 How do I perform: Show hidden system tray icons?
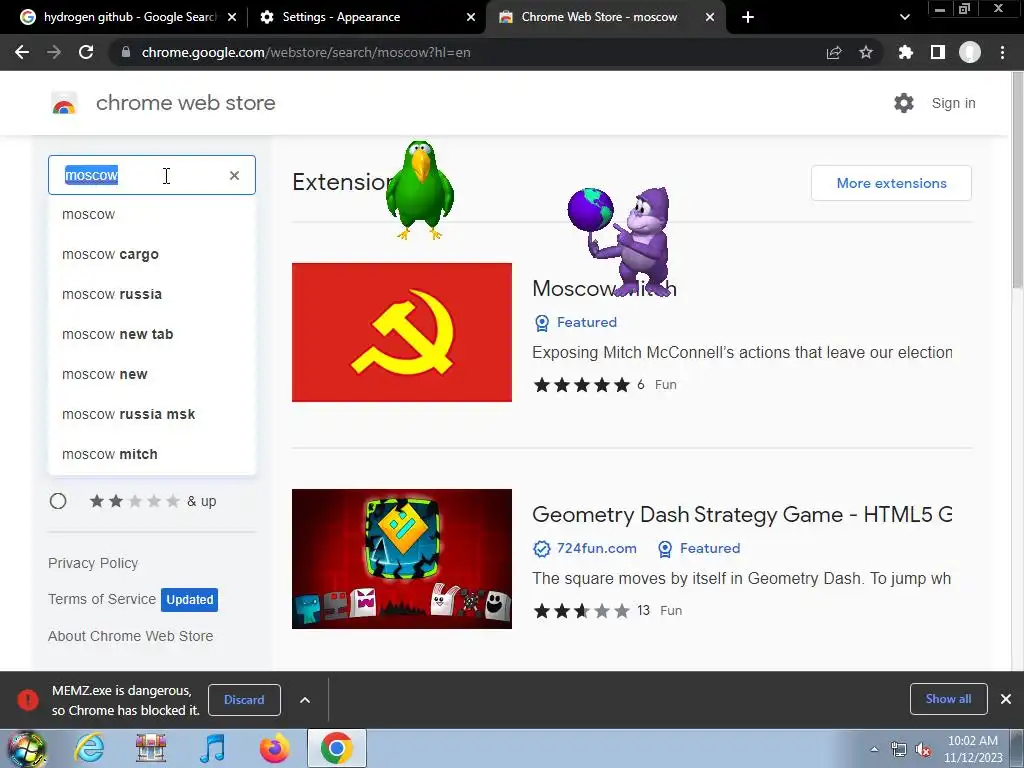(874, 750)
